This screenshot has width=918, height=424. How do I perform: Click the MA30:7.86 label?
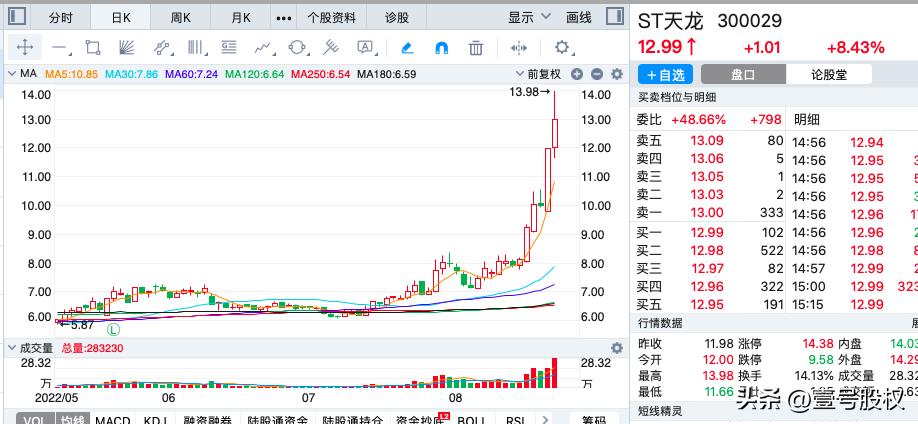131,74
